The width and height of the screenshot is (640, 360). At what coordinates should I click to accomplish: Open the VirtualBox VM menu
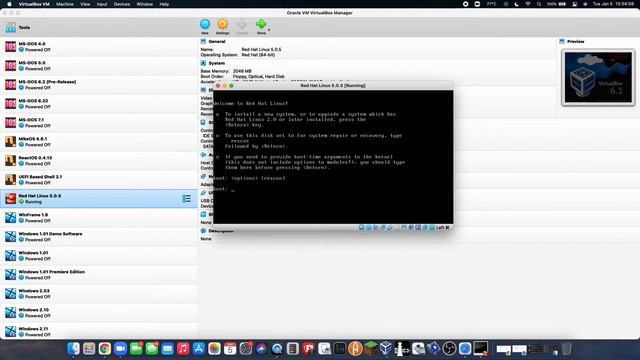tap(34, 4)
